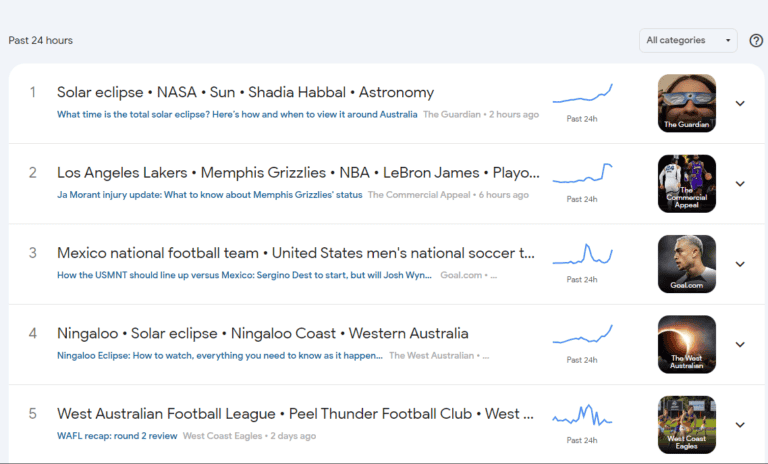Open the West Coast Eagles thumbnail
This screenshot has width=768, height=464.
687,425
